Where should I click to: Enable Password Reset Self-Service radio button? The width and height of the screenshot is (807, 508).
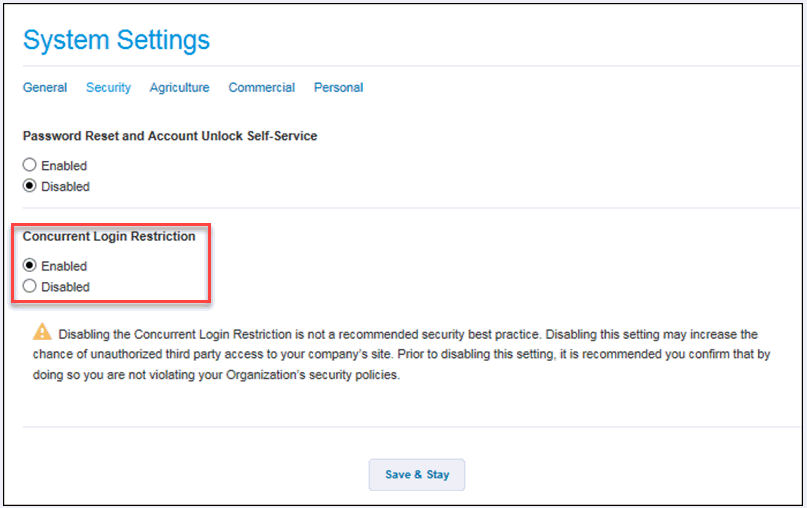(x=30, y=165)
